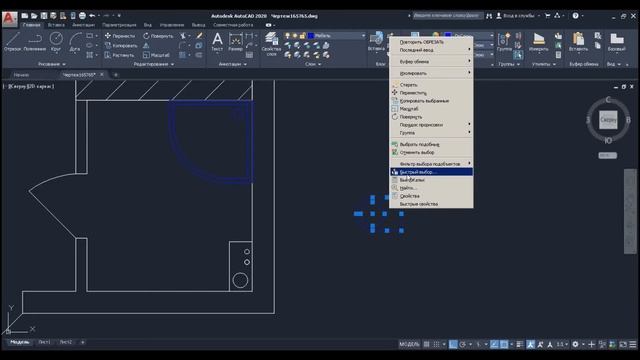Open Clipboard (Буфер обмена) submenu

tap(431, 62)
